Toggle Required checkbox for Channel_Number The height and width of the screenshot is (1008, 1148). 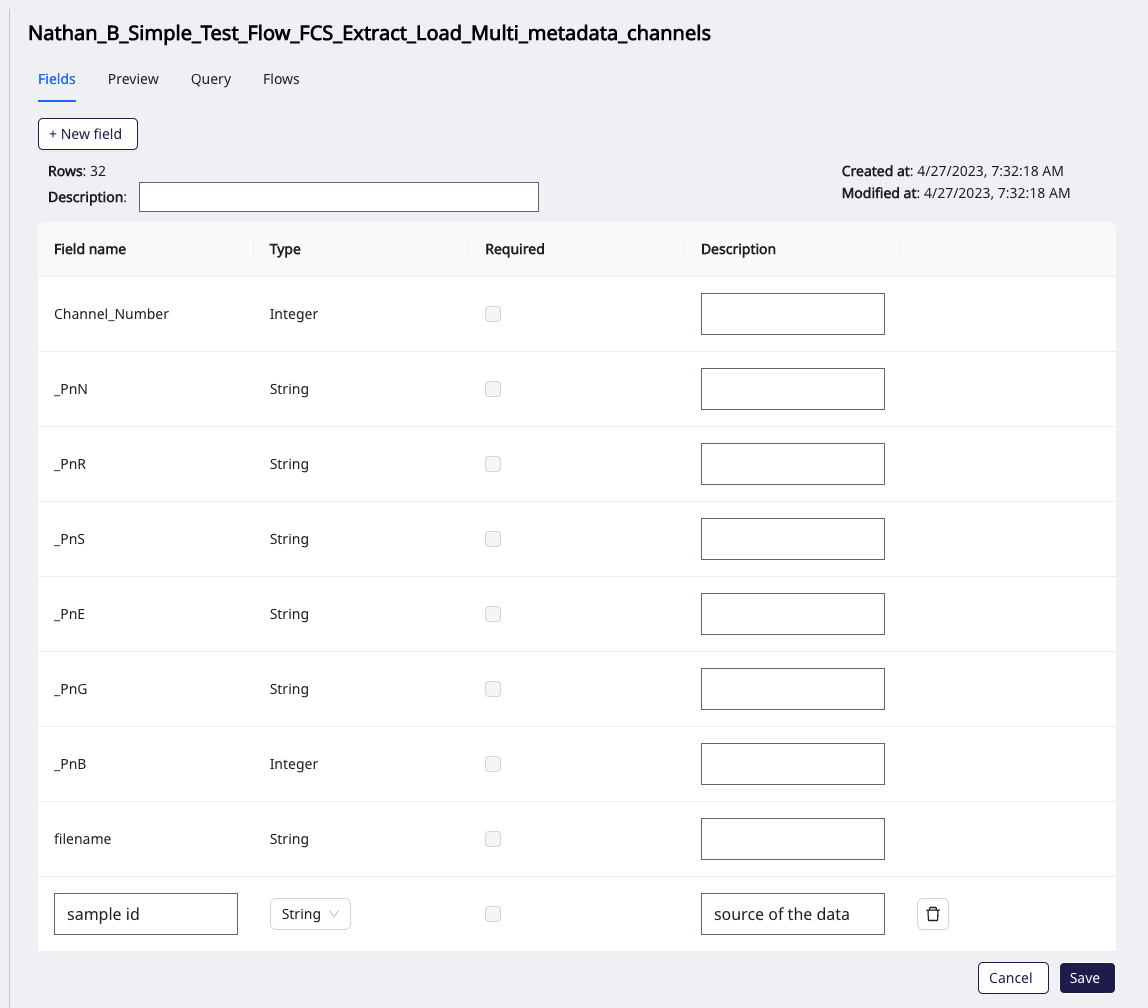click(493, 314)
